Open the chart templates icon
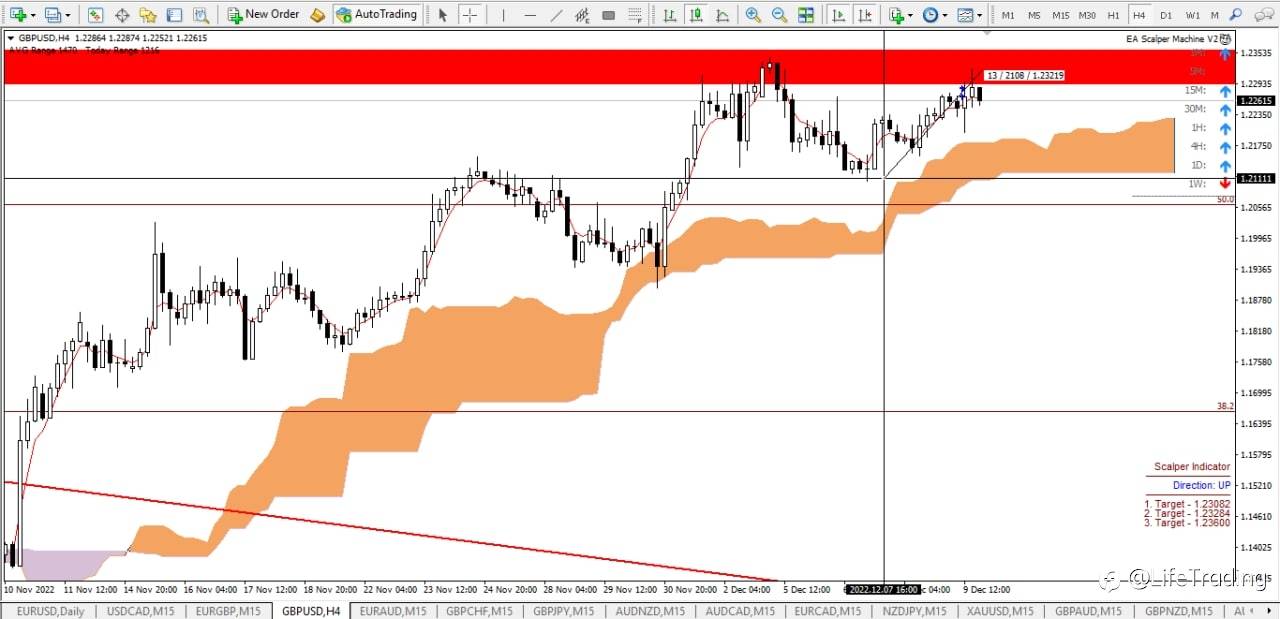 [x=964, y=15]
